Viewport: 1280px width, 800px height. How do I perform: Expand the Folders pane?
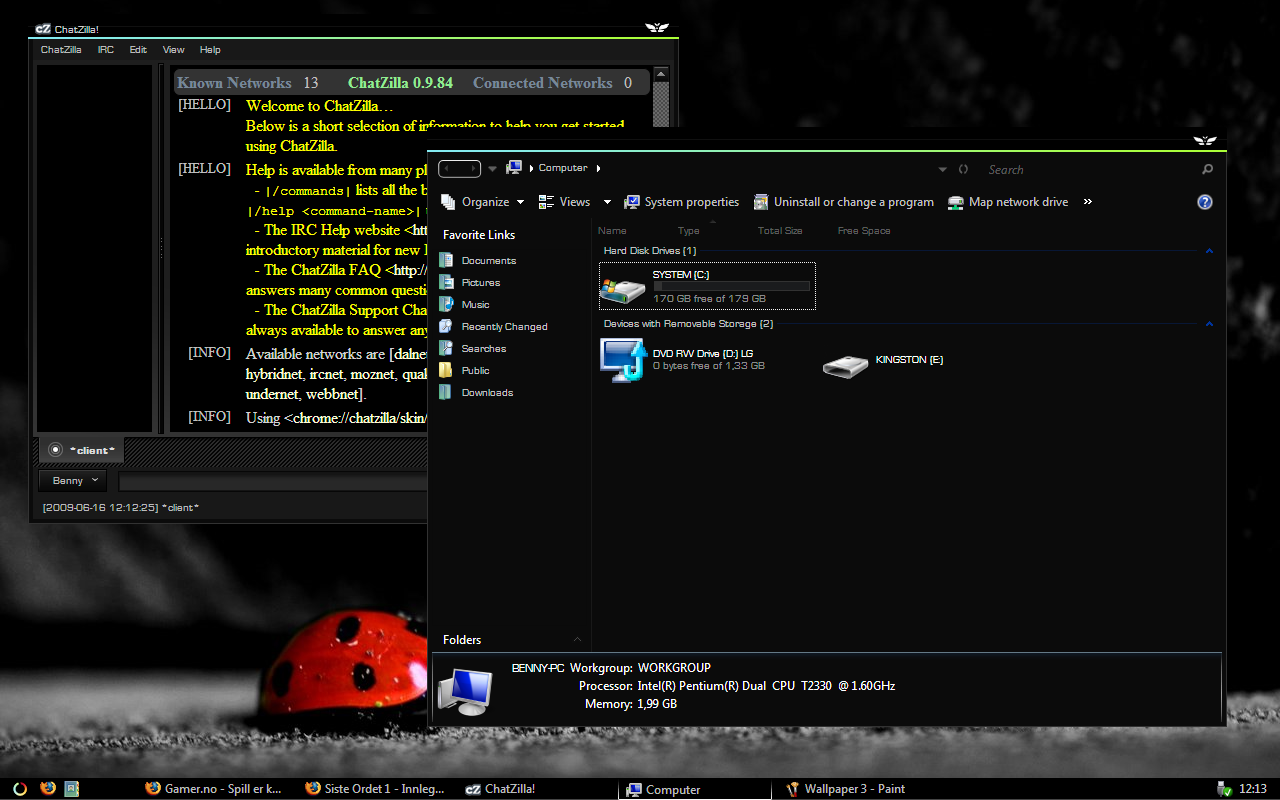(577, 640)
